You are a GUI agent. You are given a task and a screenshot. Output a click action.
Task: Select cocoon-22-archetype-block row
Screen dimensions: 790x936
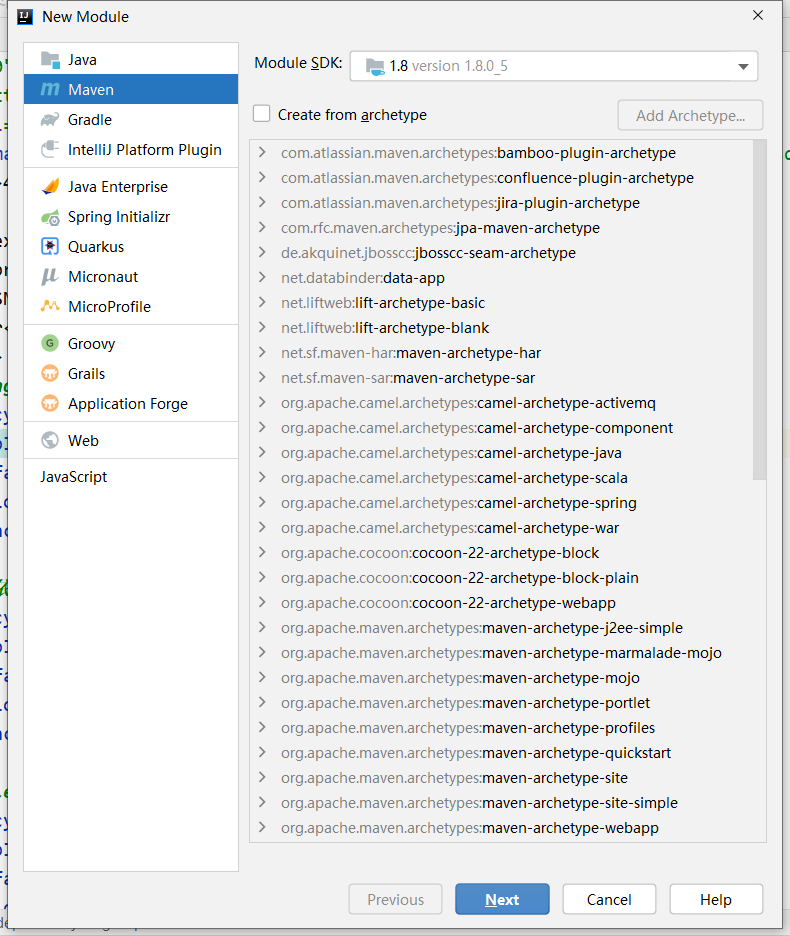click(x=502, y=553)
